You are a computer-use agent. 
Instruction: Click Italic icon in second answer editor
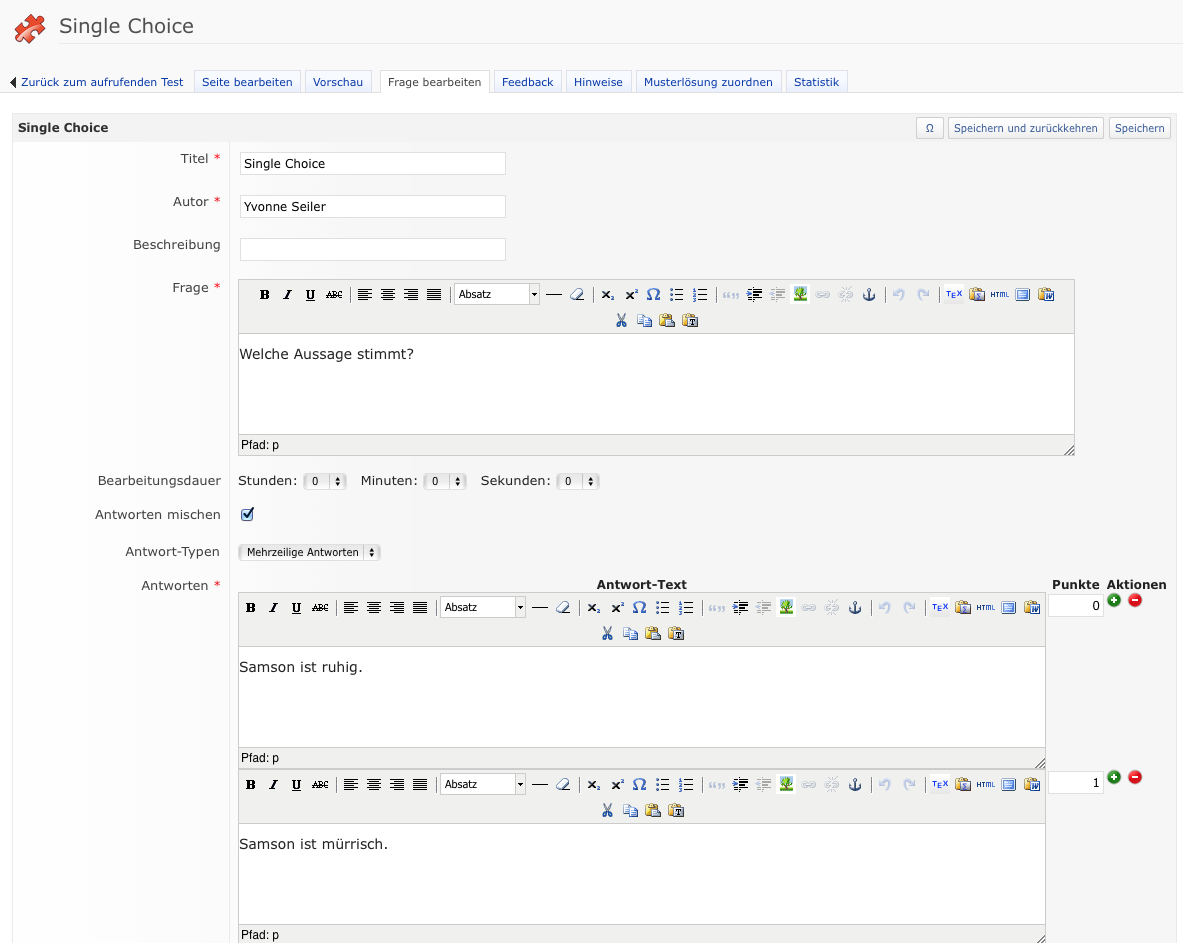pyautogui.click(x=273, y=785)
